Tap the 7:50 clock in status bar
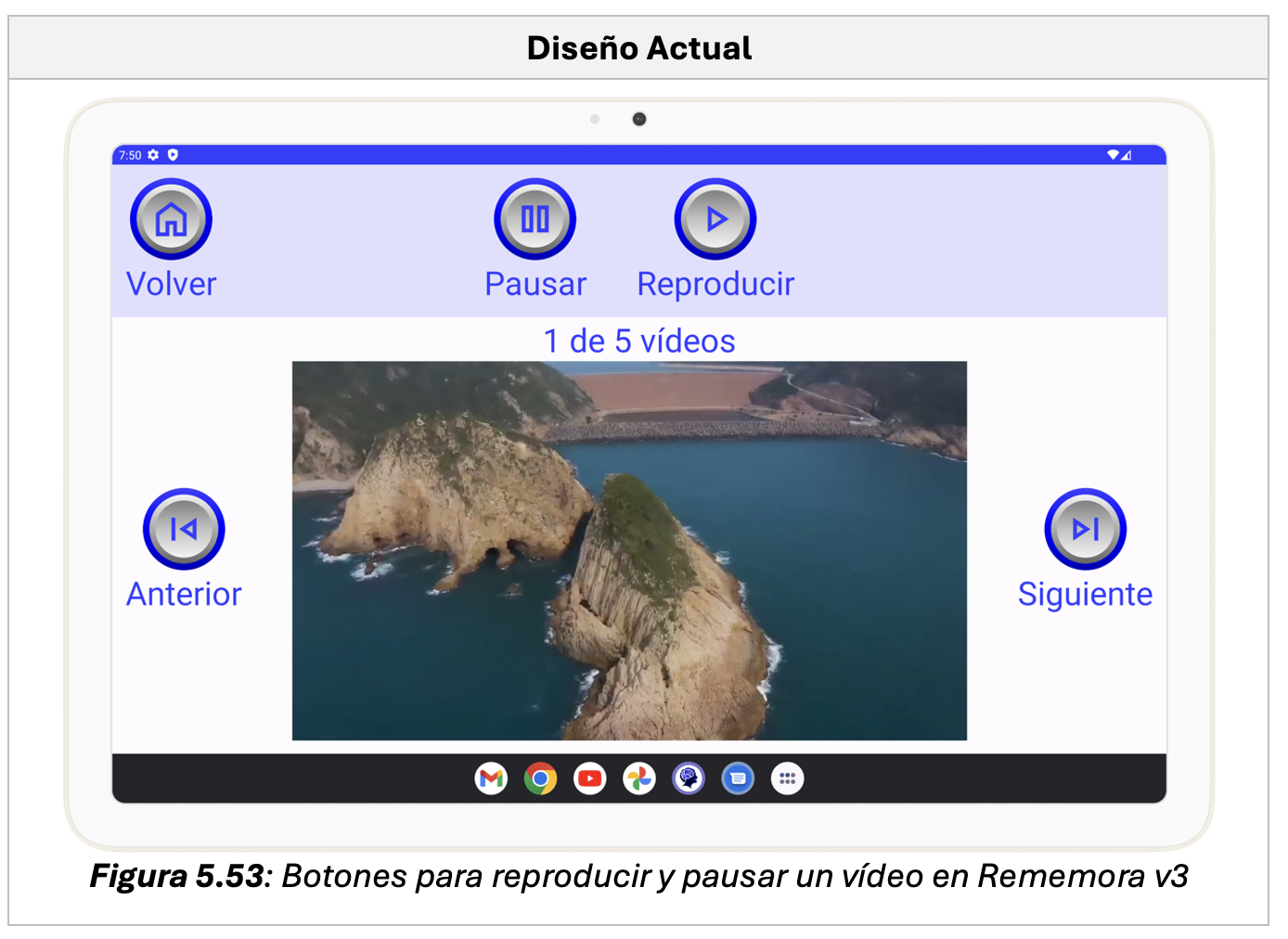 click(x=130, y=155)
